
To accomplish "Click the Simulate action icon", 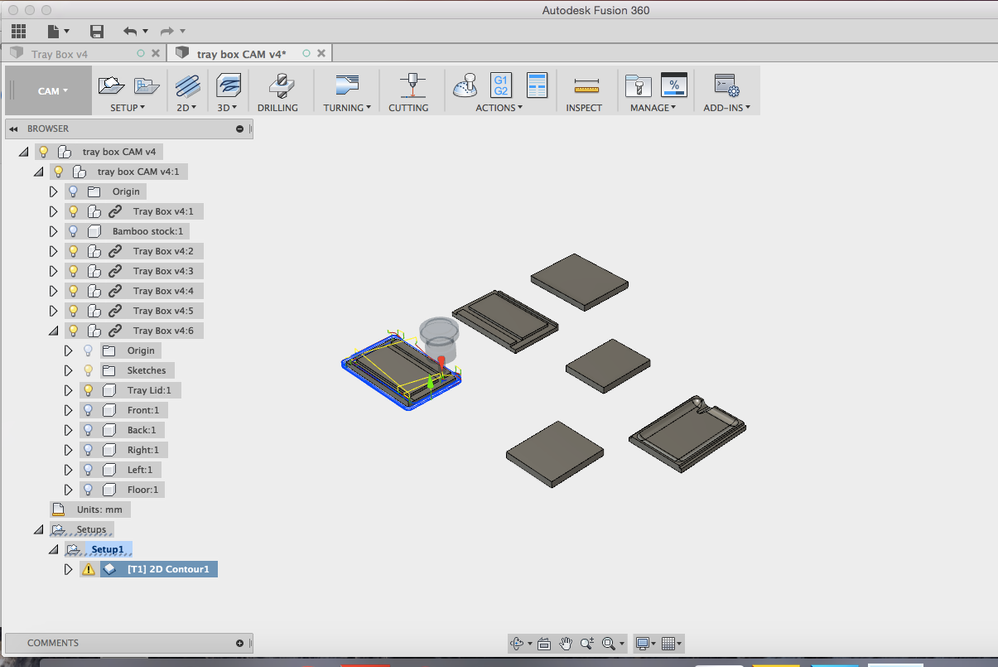I will pos(465,85).
